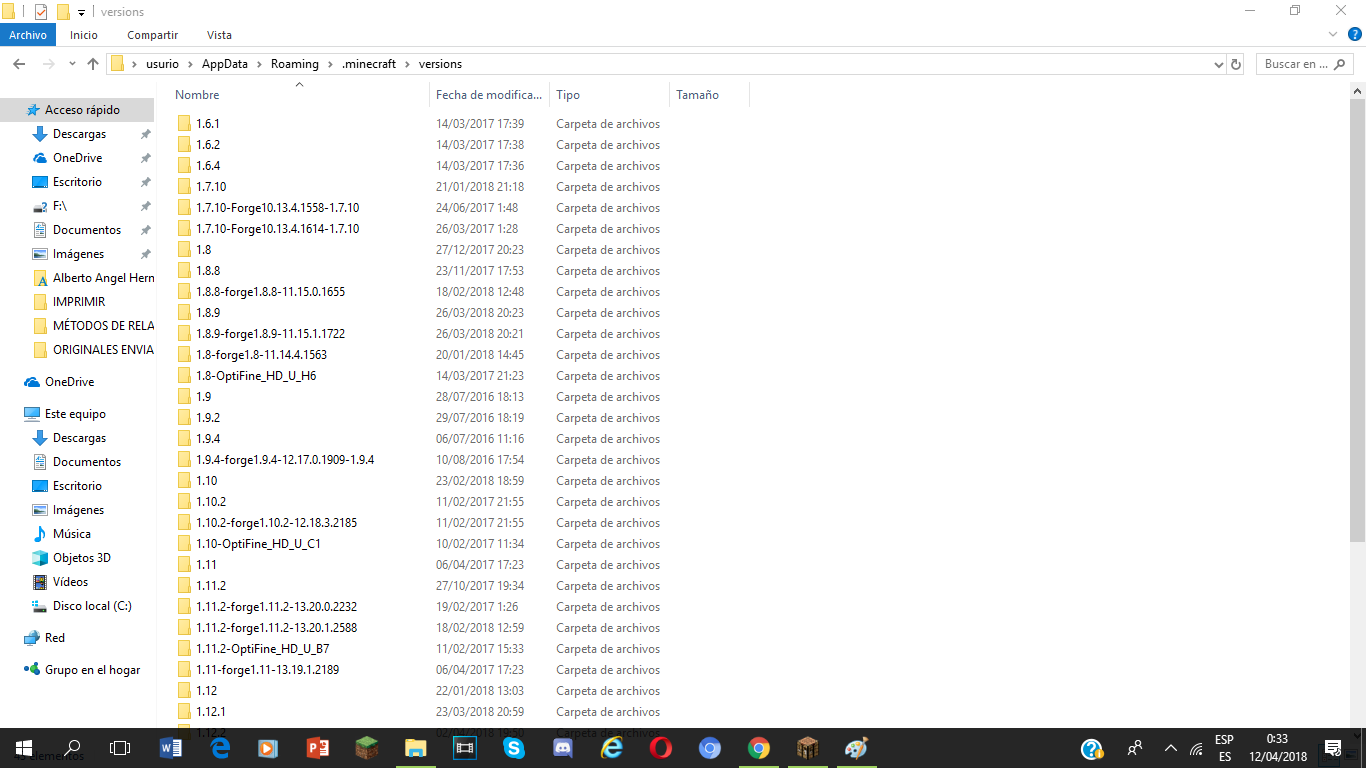Click .minecraft in the address breadcrumb
The width and height of the screenshot is (1366, 768).
tap(369, 64)
